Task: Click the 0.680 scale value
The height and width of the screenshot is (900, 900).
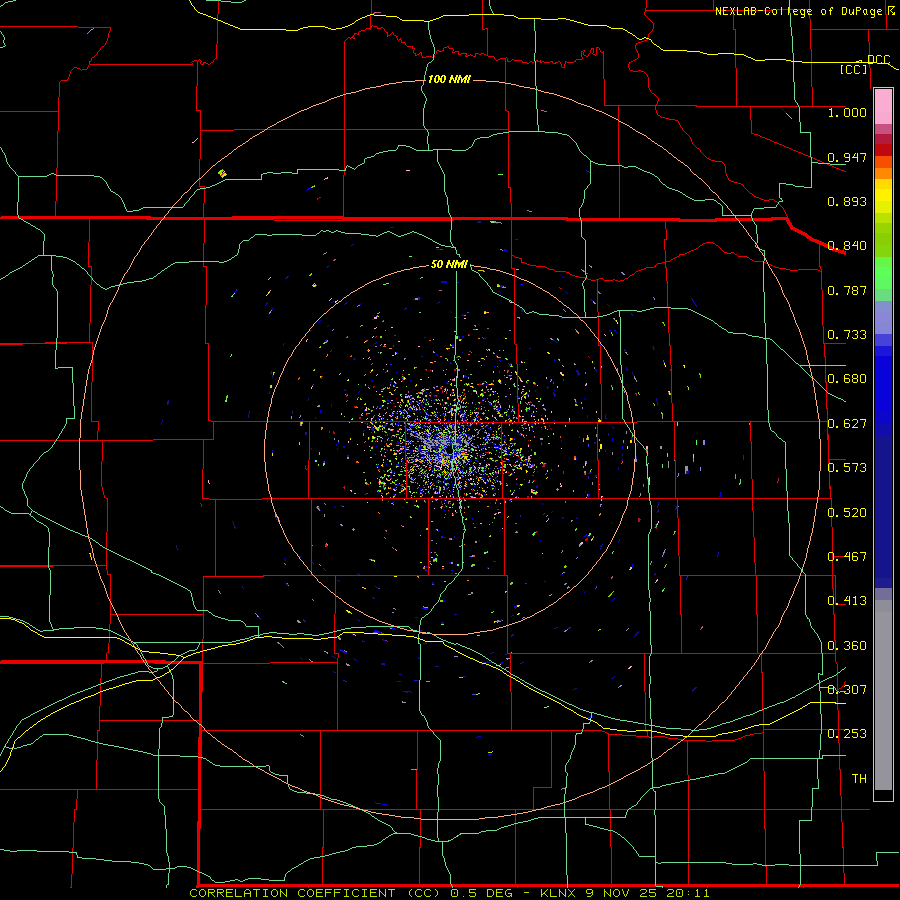Action: (x=847, y=379)
